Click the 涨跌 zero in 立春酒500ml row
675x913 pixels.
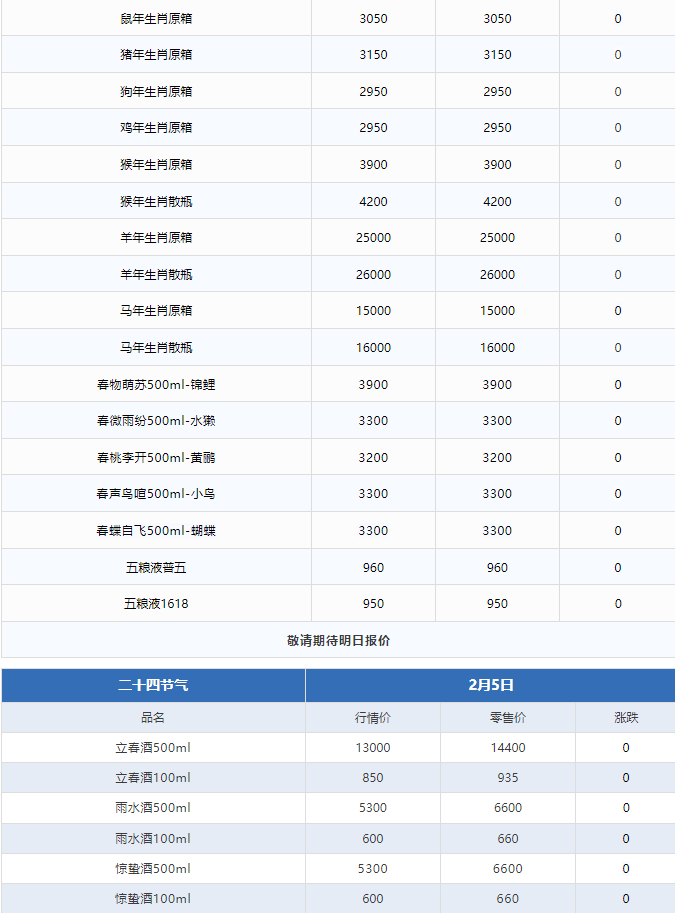click(x=626, y=748)
